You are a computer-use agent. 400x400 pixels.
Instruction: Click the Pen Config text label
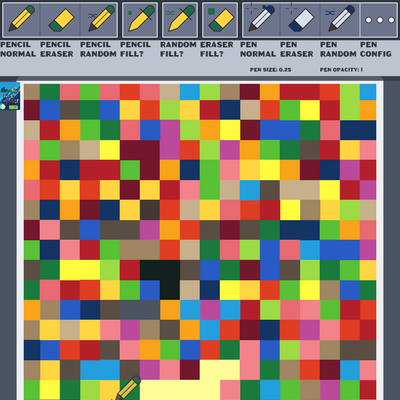pos(376,49)
